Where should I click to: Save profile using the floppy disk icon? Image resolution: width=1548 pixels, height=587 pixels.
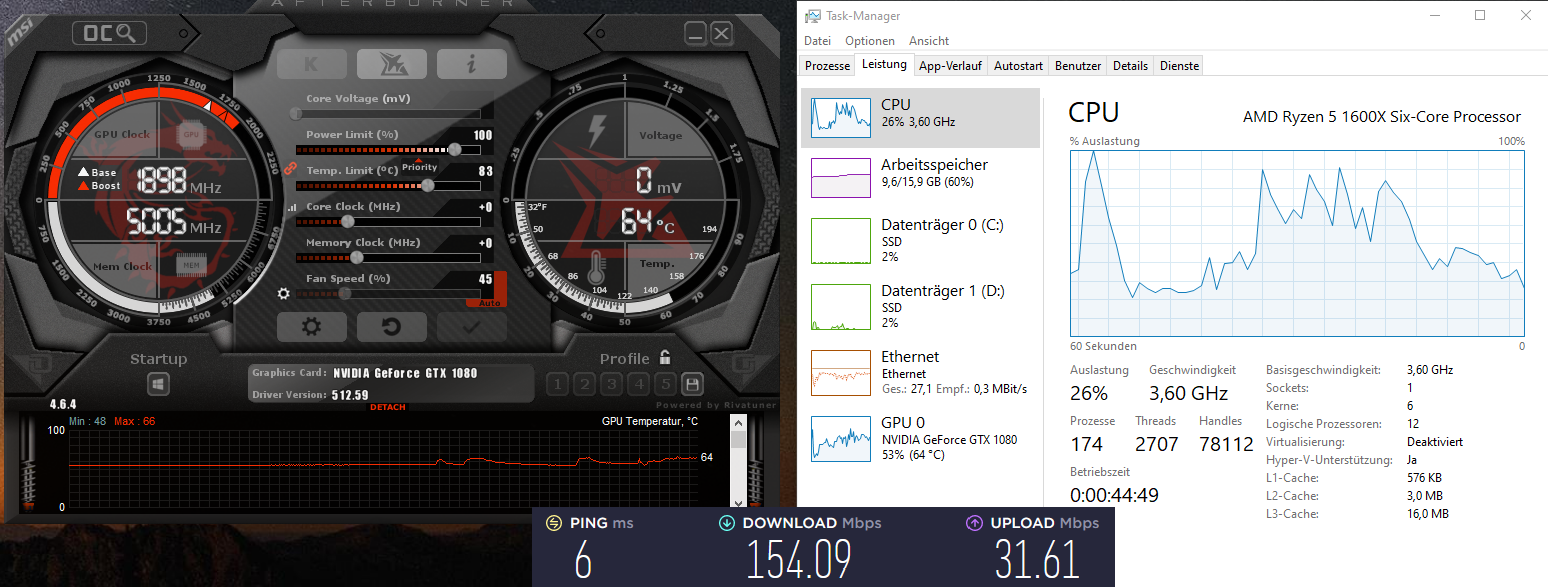click(691, 384)
